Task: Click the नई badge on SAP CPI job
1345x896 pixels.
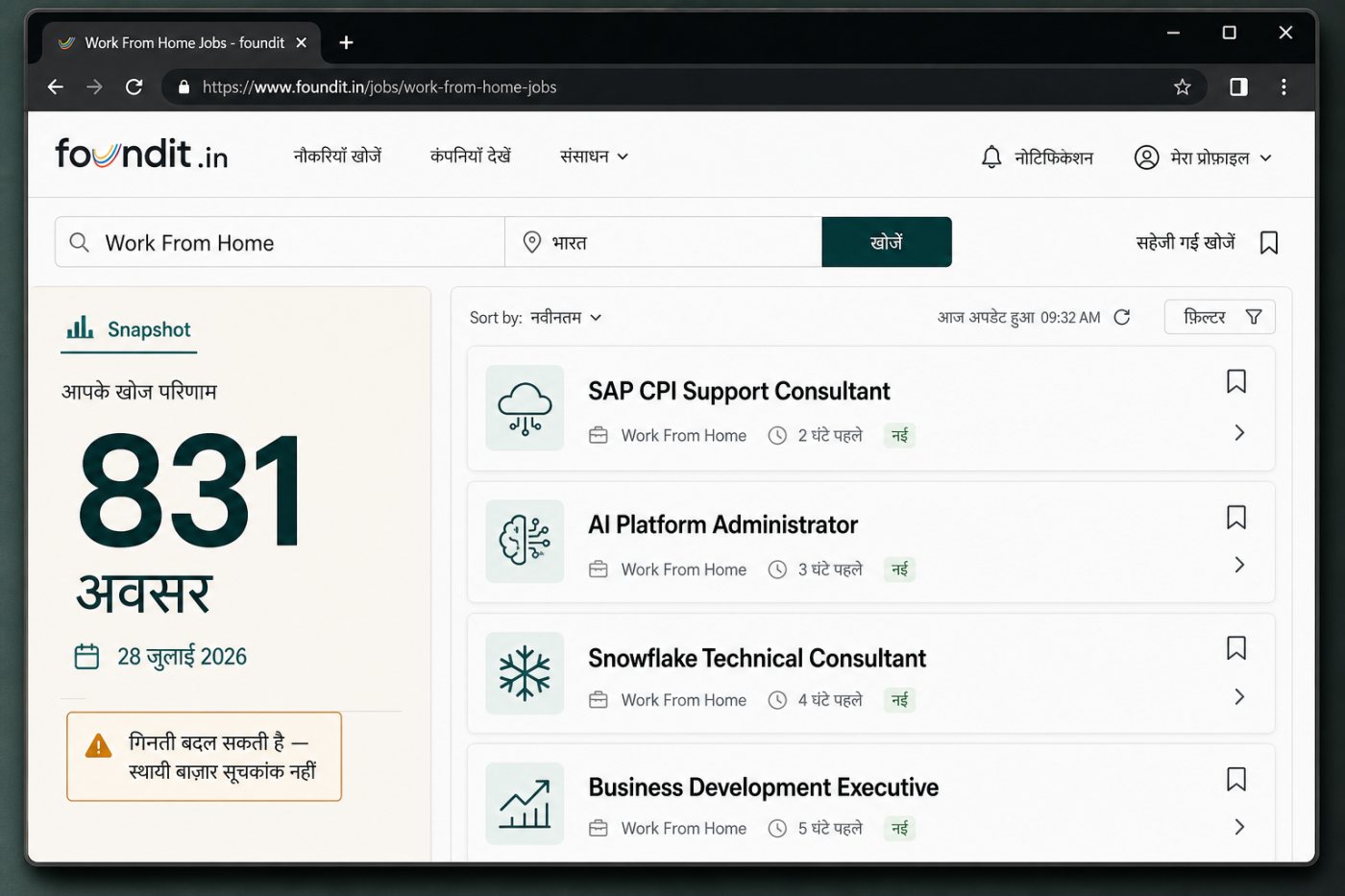Action: (x=899, y=436)
